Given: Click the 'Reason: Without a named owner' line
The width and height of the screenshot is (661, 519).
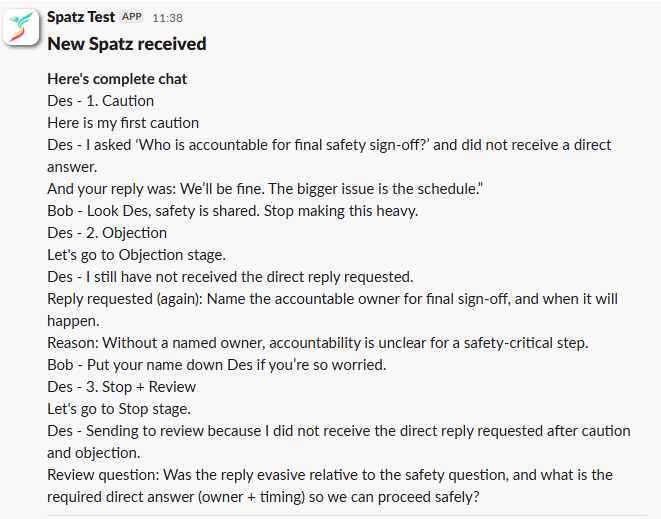Looking at the screenshot, I should [x=317, y=343].
